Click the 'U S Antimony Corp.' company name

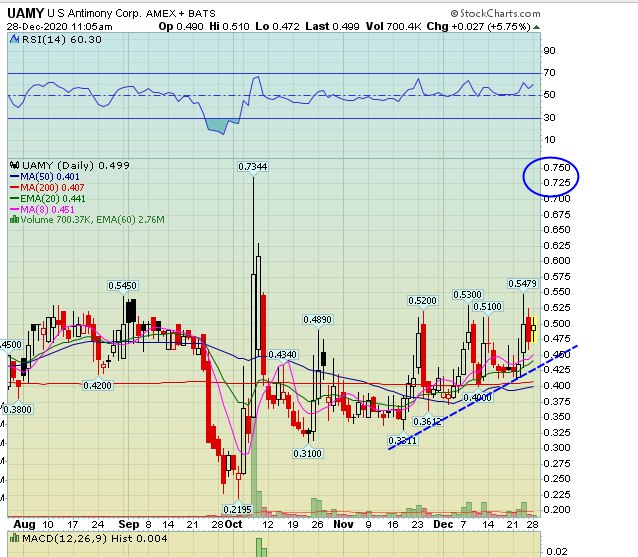tap(94, 13)
